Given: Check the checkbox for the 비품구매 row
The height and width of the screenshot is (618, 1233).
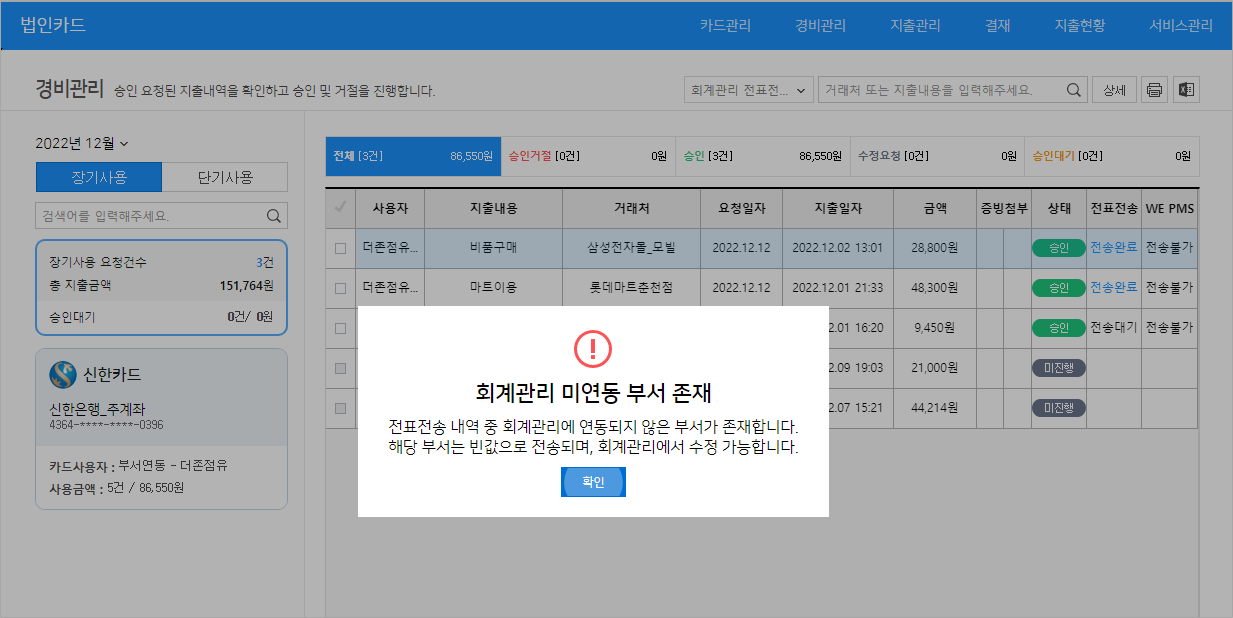Looking at the screenshot, I should (x=340, y=248).
